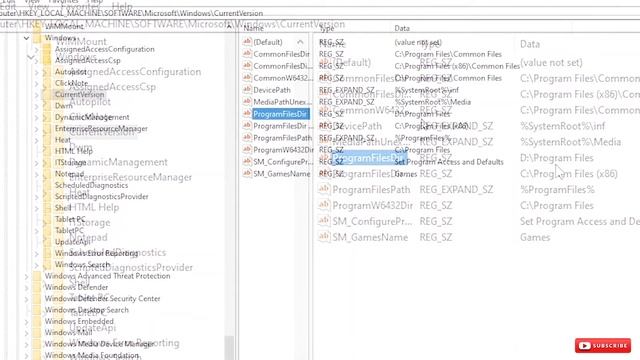This screenshot has width=640, height=360.
Task: Click folder icon beside Windows Embedded key
Action: [x=37, y=321]
